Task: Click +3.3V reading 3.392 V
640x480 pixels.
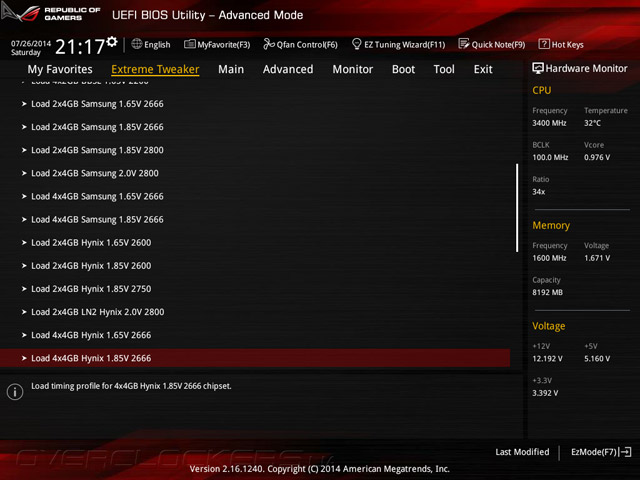Action: (545, 393)
